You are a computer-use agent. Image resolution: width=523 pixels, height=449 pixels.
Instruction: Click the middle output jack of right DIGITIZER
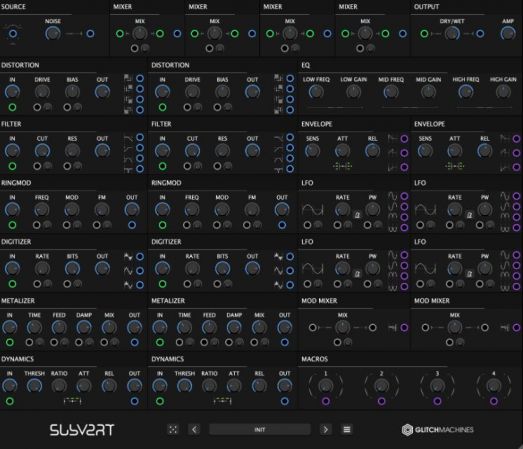(x=290, y=271)
